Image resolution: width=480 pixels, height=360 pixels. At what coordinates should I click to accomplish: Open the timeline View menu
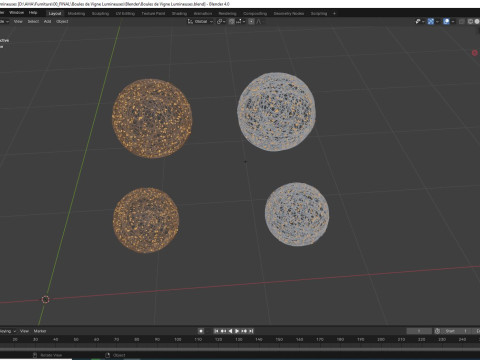point(24,331)
